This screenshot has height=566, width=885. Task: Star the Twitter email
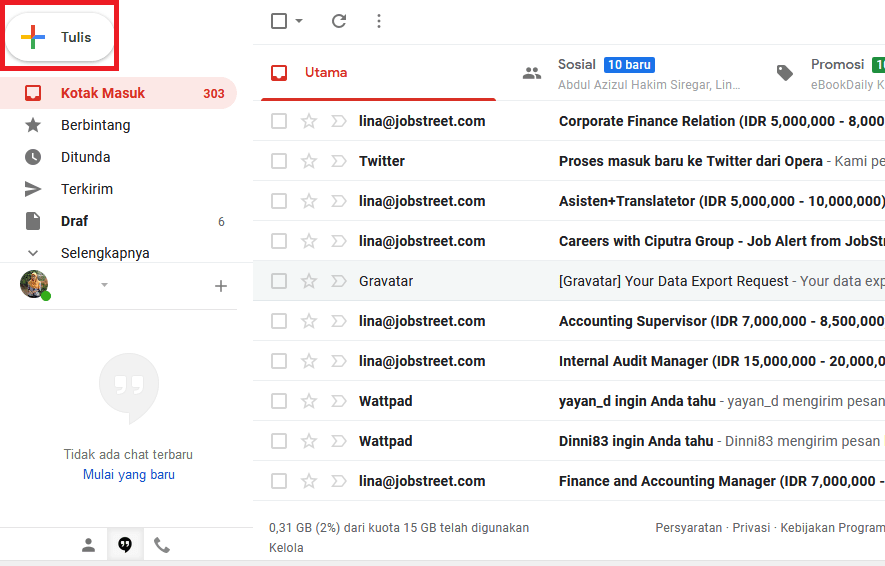point(309,161)
